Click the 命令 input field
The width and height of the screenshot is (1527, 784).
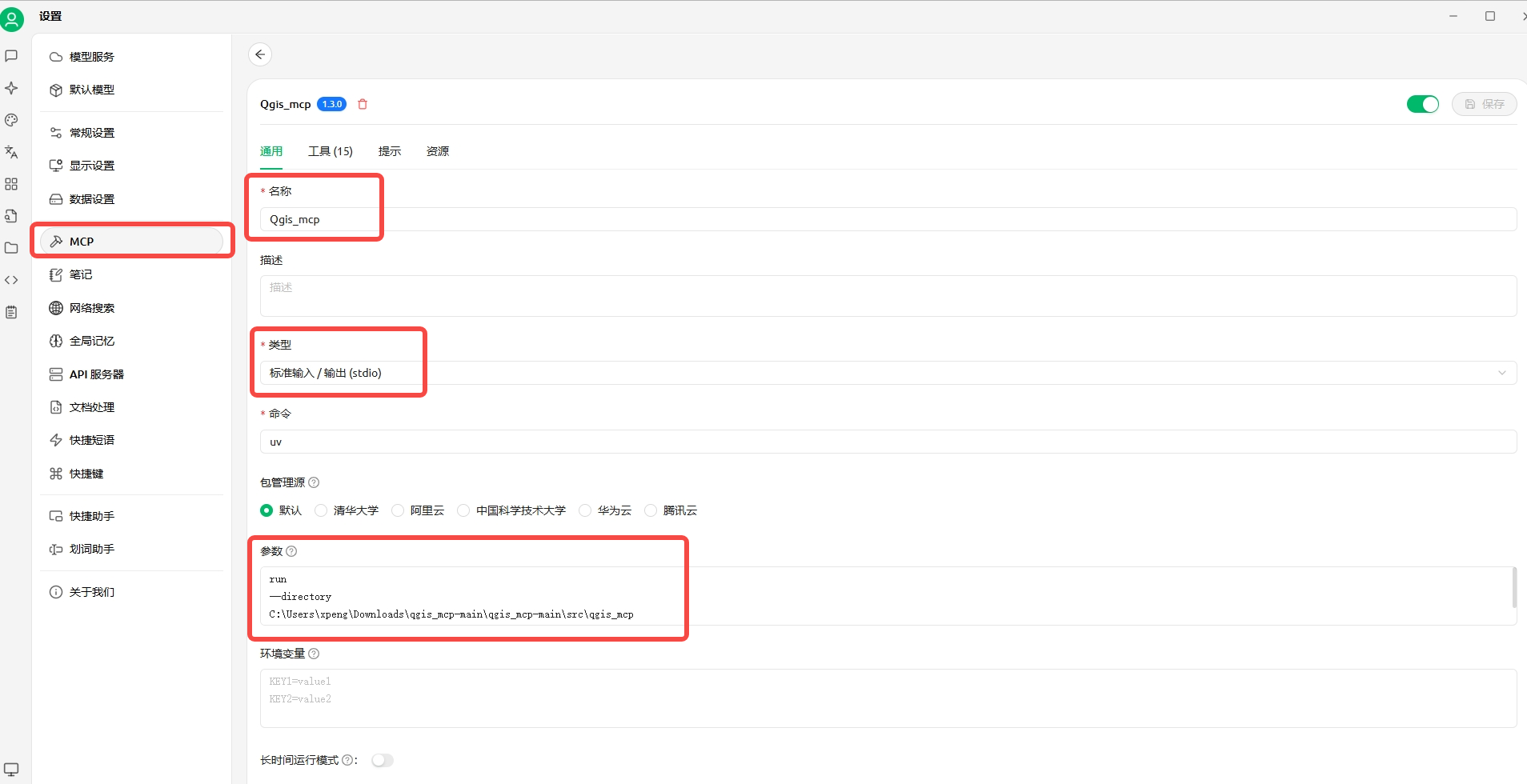coord(888,442)
